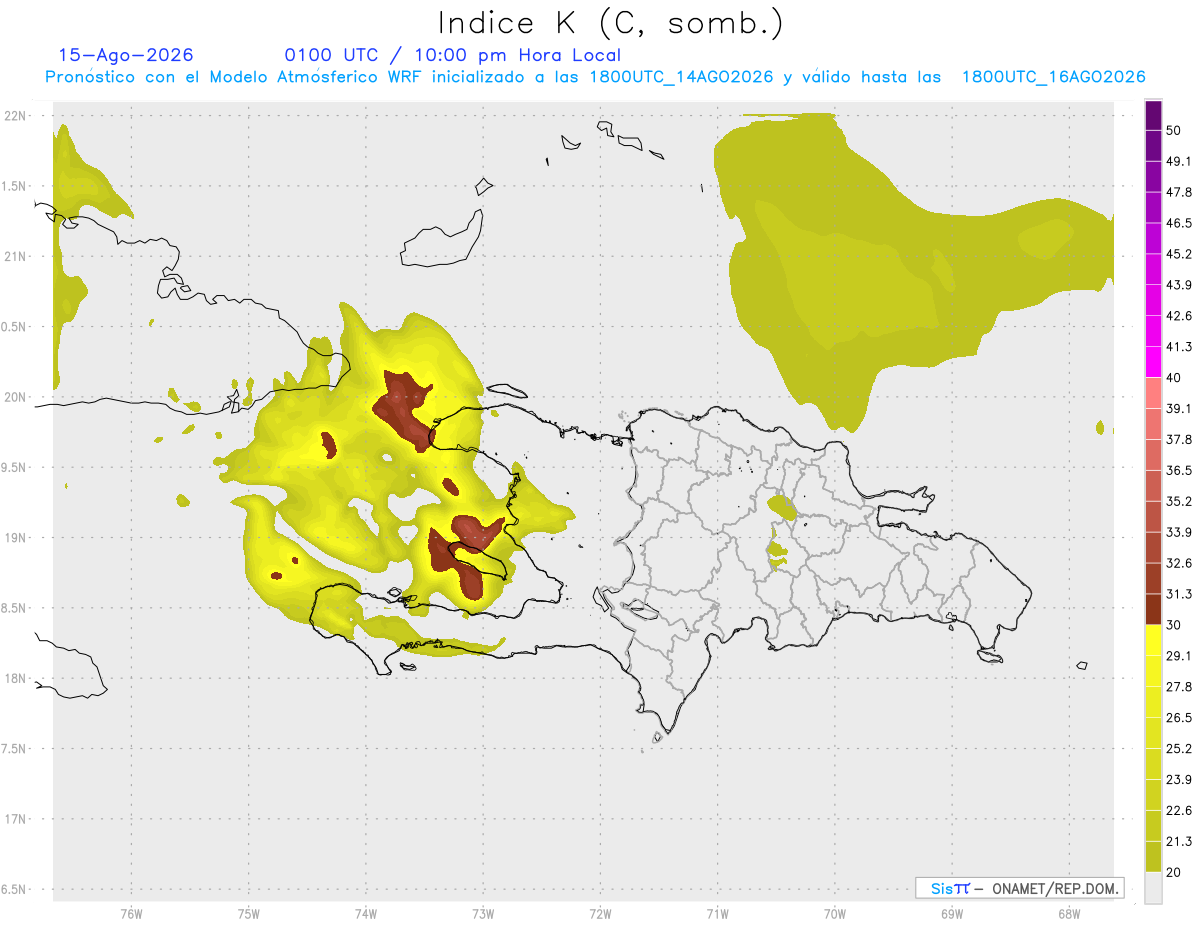Click the "75W" longitude label
Image resolution: width=1200 pixels, height=927 pixels.
coord(248,913)
